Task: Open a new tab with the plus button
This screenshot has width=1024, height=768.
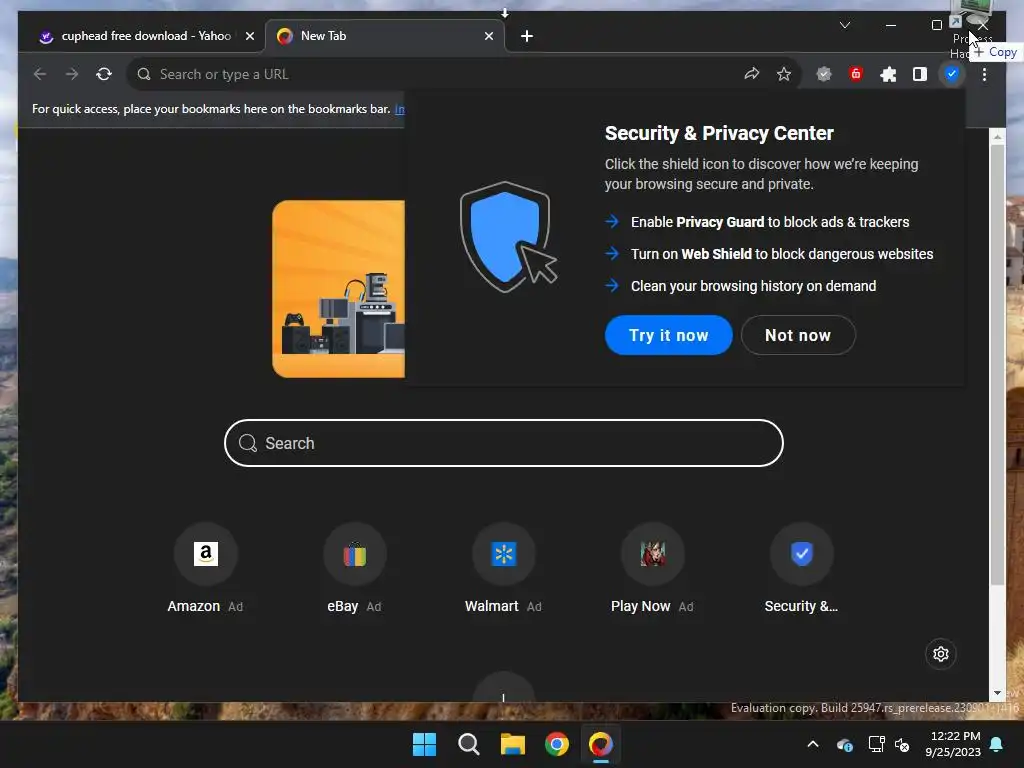Action: [x=527, y=36]
